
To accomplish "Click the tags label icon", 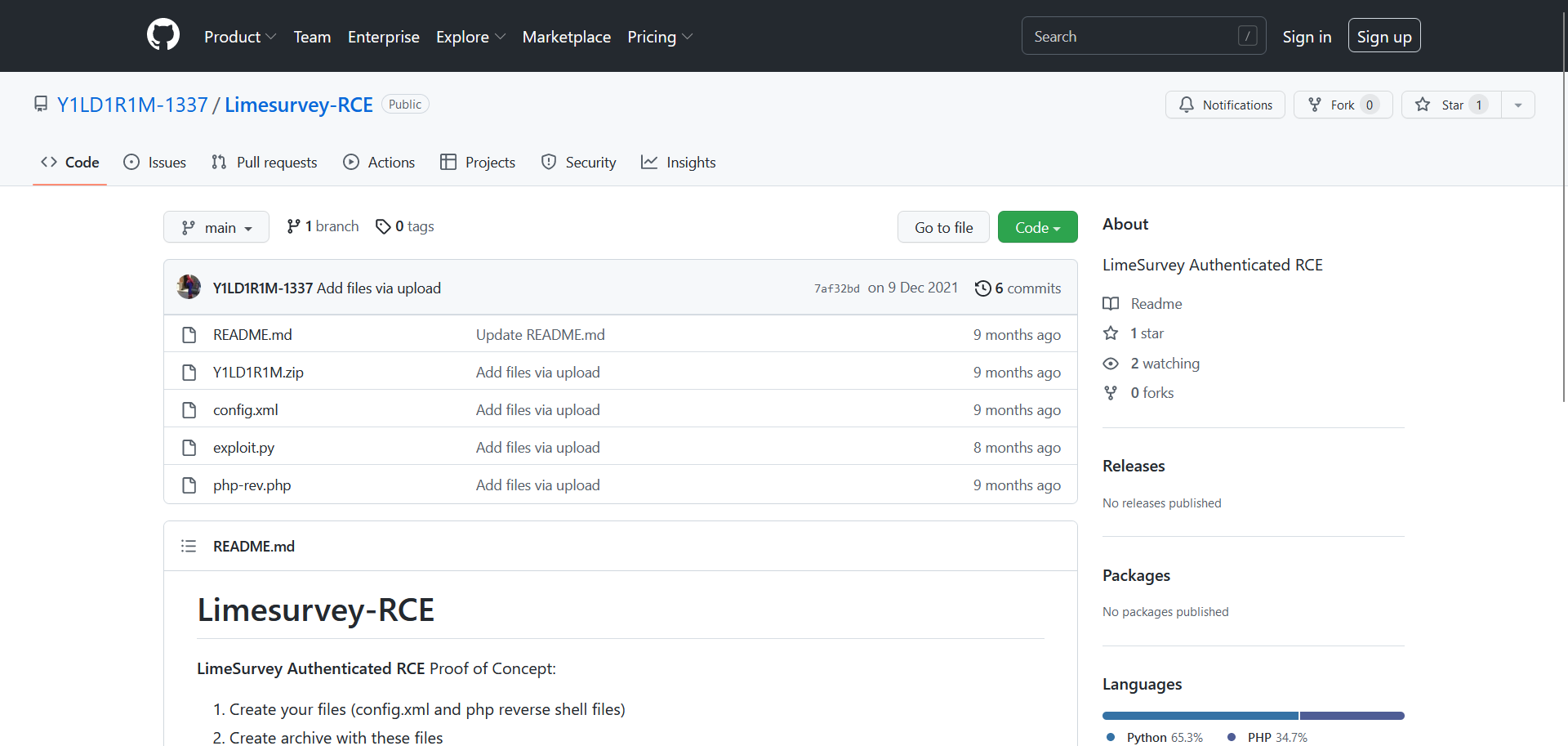I will click(x=383, y=226).
